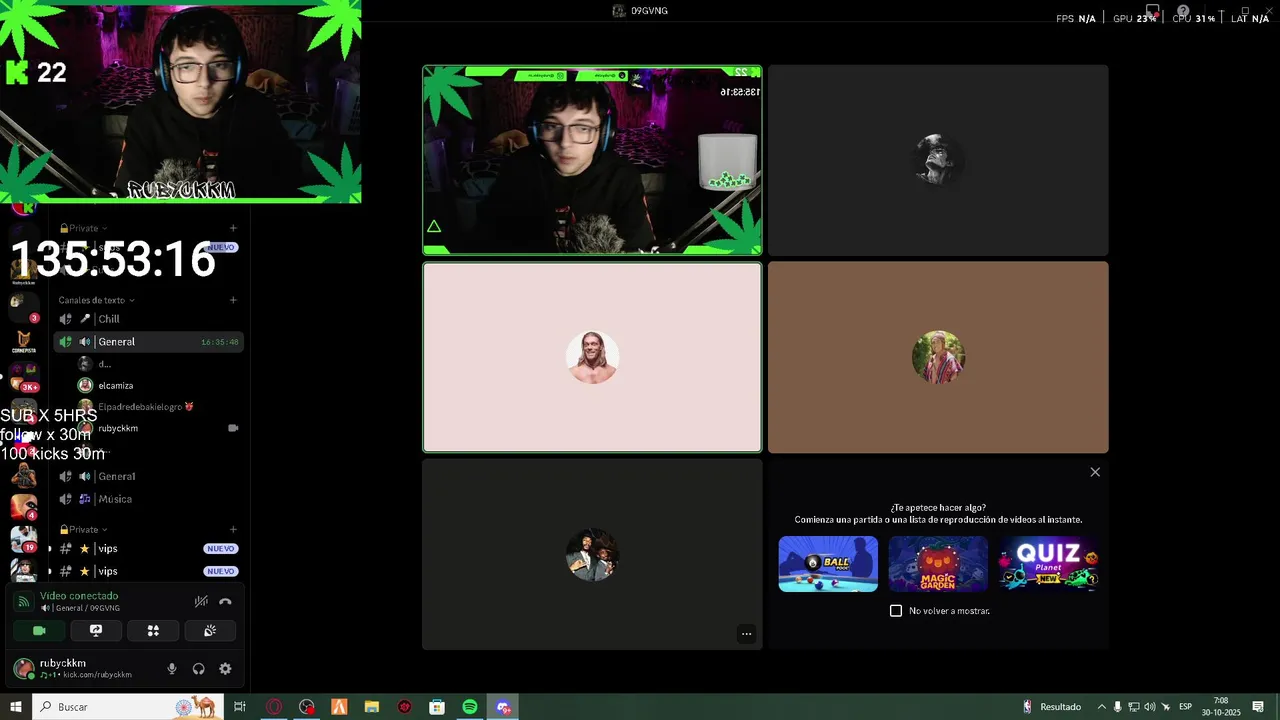Collapse the Canales de texto category

pyautogui.click(x=96, y=300)
